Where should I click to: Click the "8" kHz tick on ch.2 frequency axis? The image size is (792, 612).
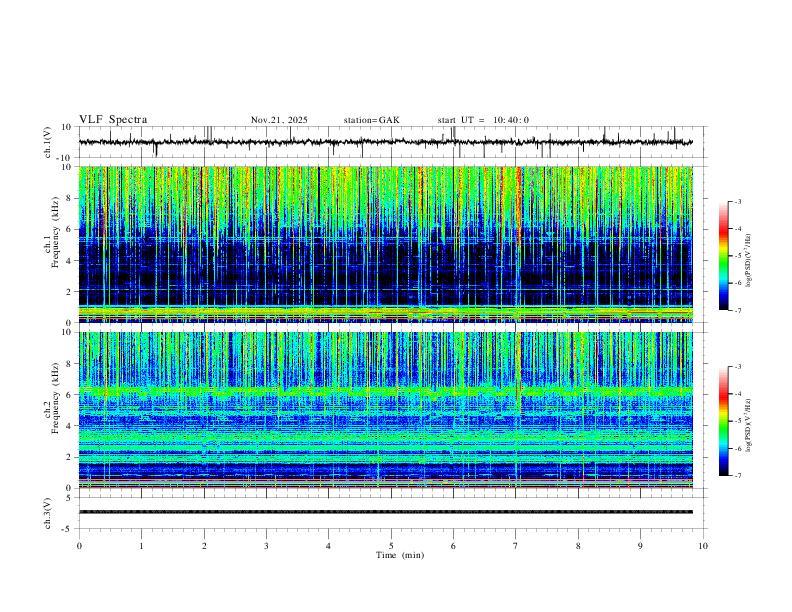coord(70,364)
